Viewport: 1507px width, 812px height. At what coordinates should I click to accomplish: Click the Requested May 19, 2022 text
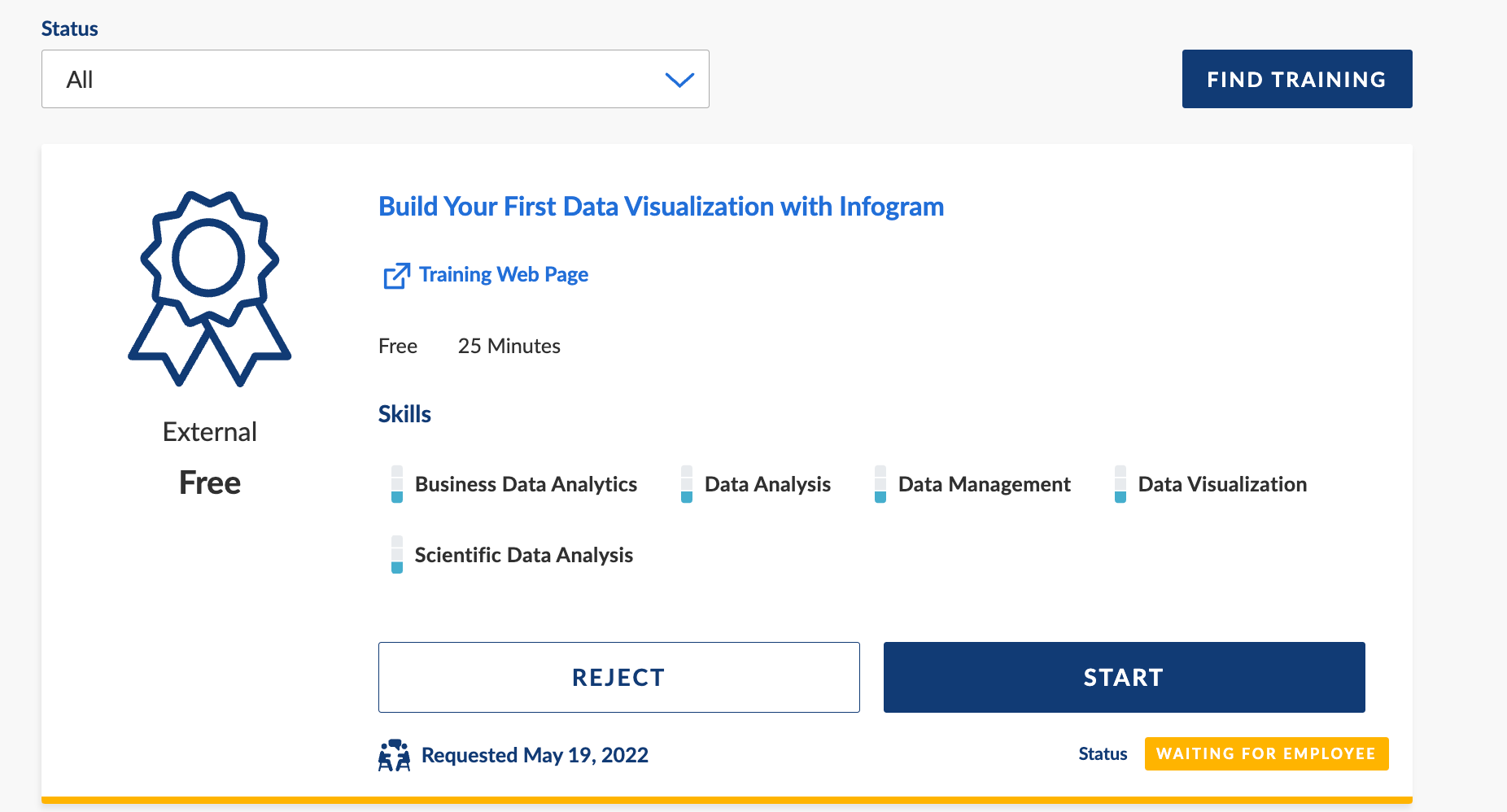[x=535, y=756]
